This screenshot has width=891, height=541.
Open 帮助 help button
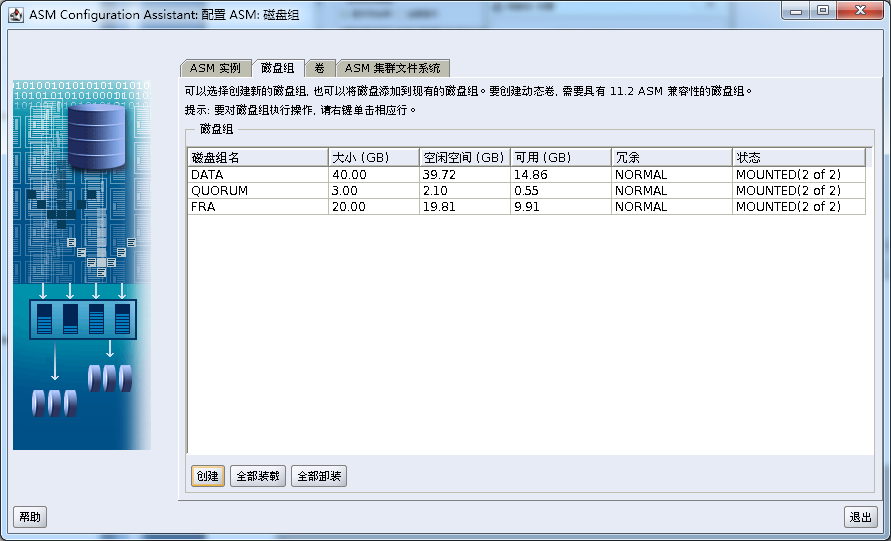(x=30, y=517)
